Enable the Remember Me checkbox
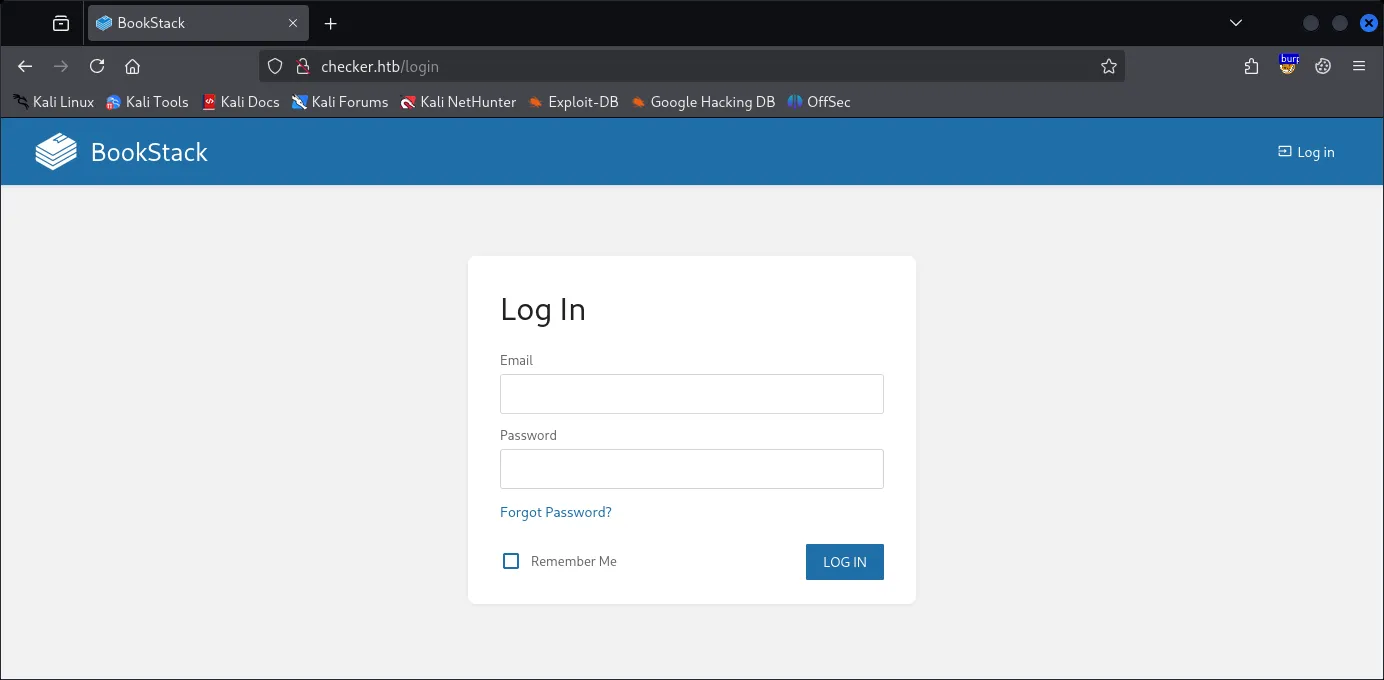1384x680 pixels. [511, 561]
